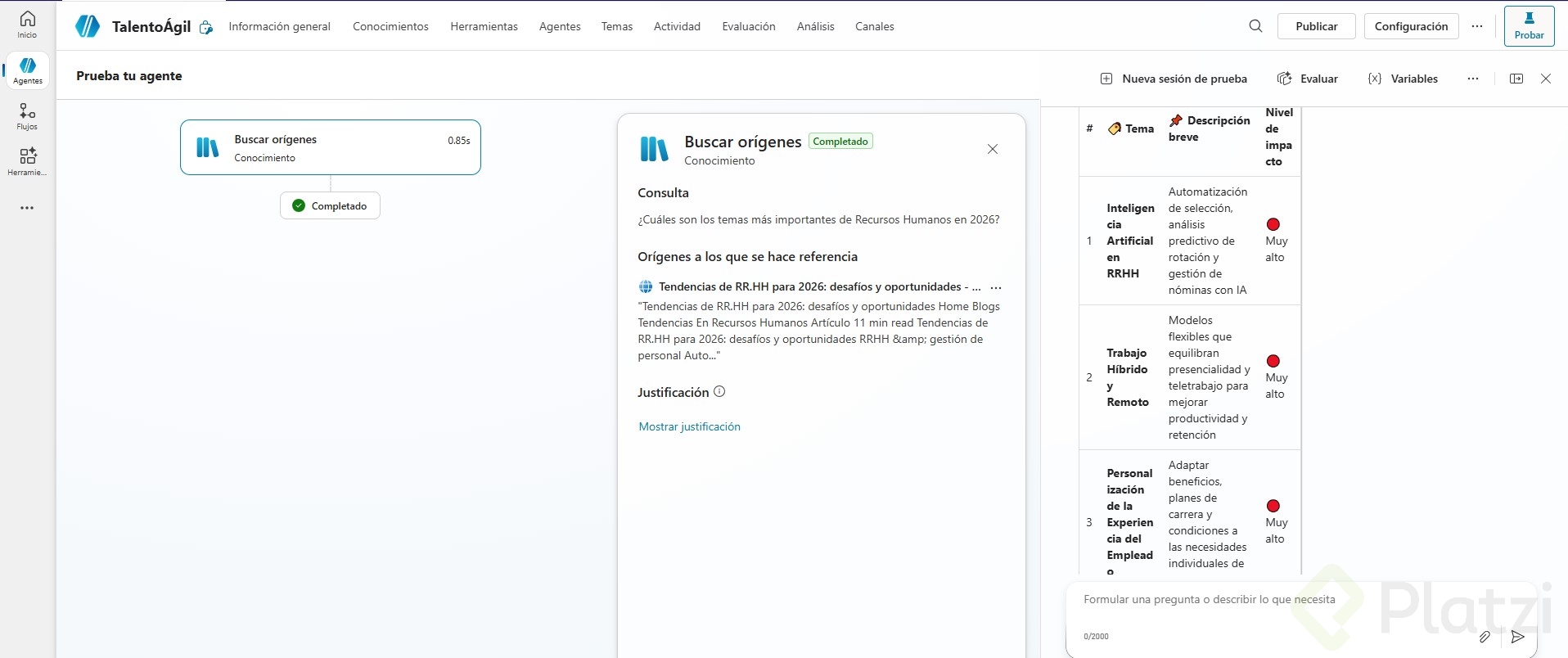The height and width of the screenshot is (658, 1568).
Task: Click the TalentoÁgil agent logo
Action: click(88, 26)
